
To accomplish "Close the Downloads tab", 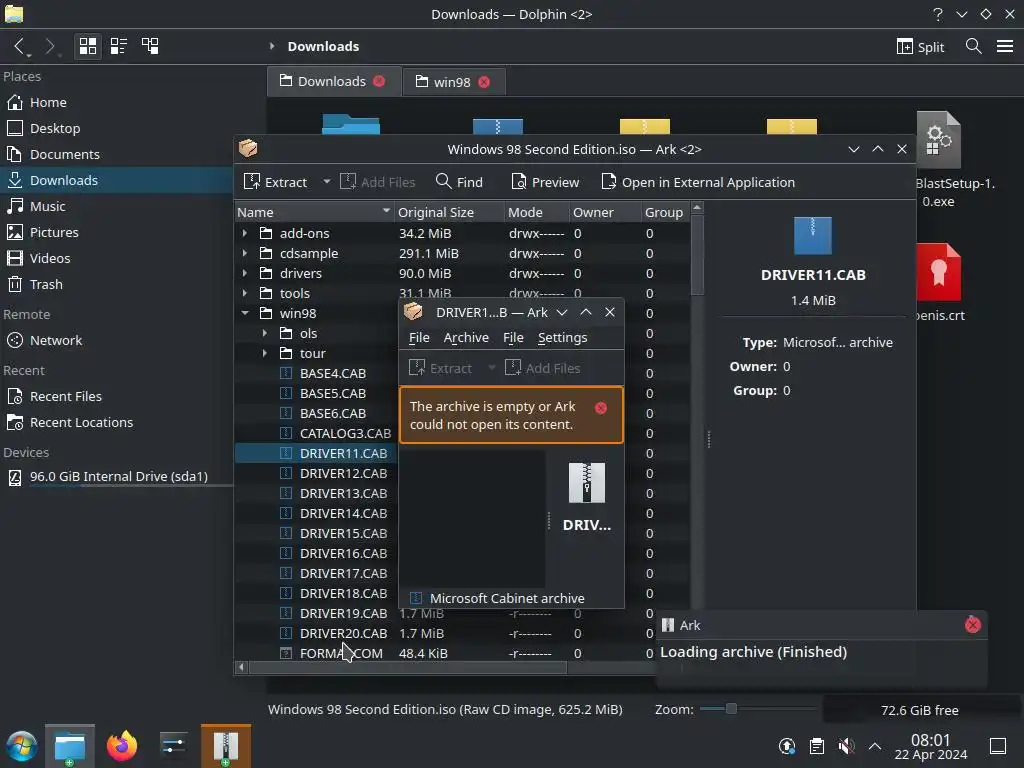I will [x=379, y=81].
